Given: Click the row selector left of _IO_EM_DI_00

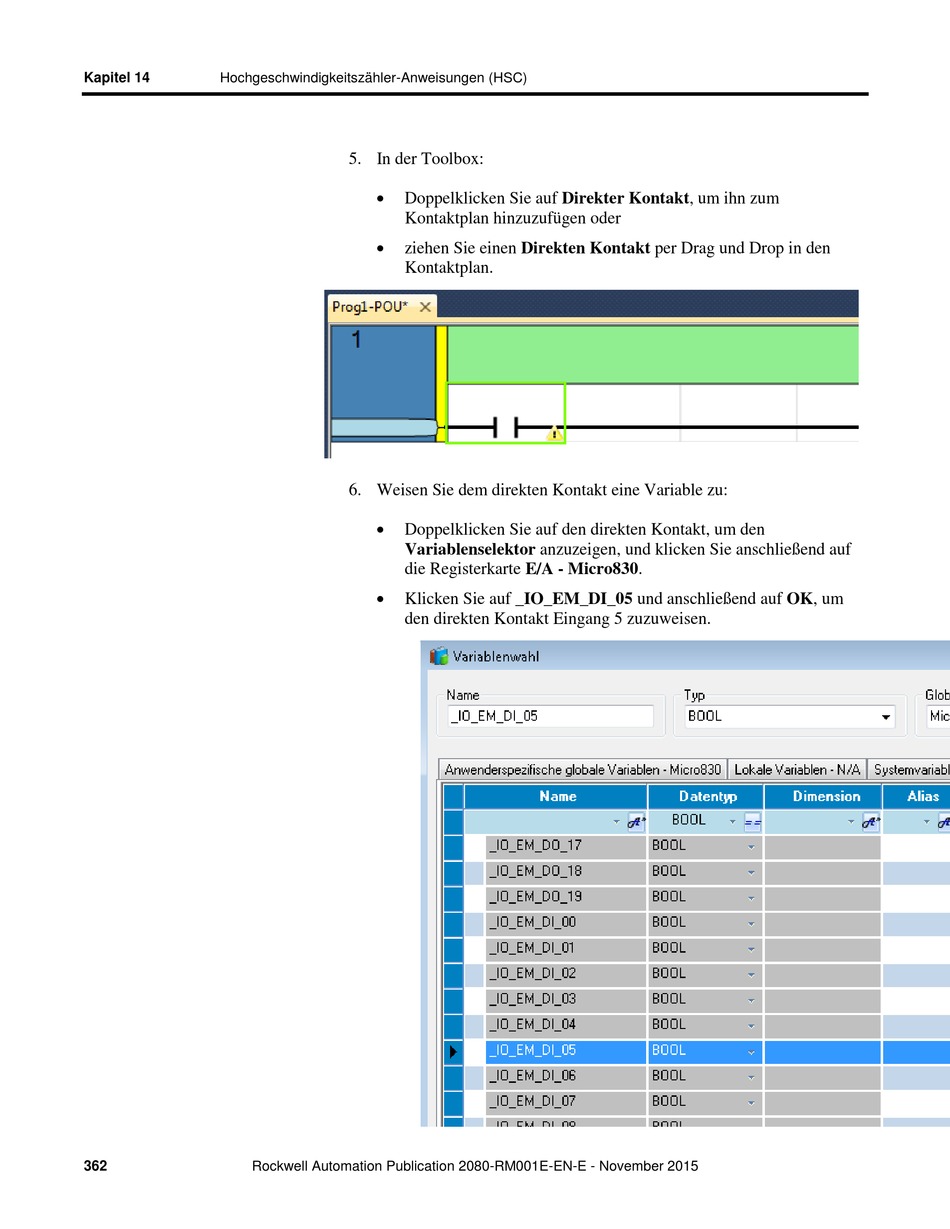Looking at the screenshot, I should [x=453, y=923].
